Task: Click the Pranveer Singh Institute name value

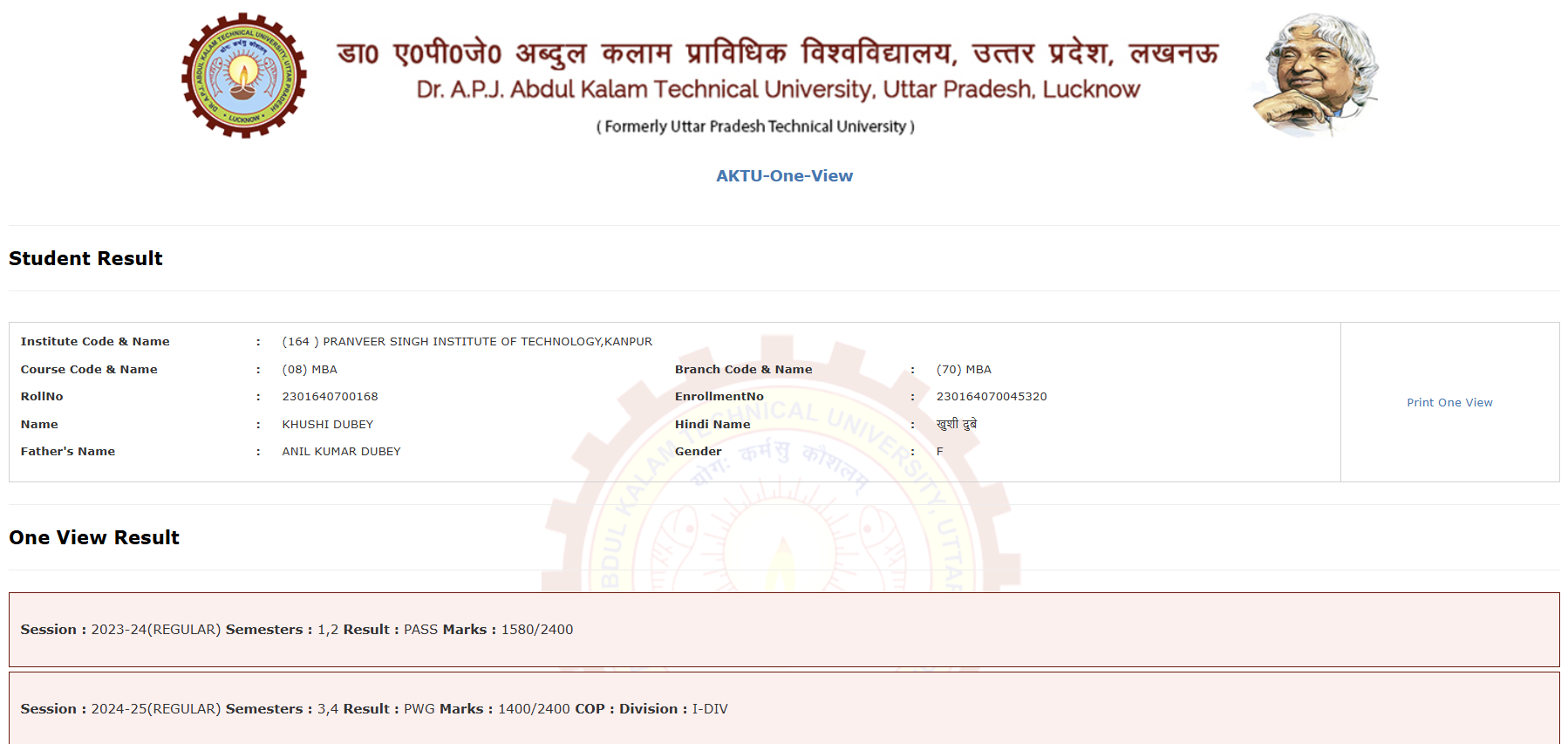Action: pyautogui.click(x=467, y=342)
